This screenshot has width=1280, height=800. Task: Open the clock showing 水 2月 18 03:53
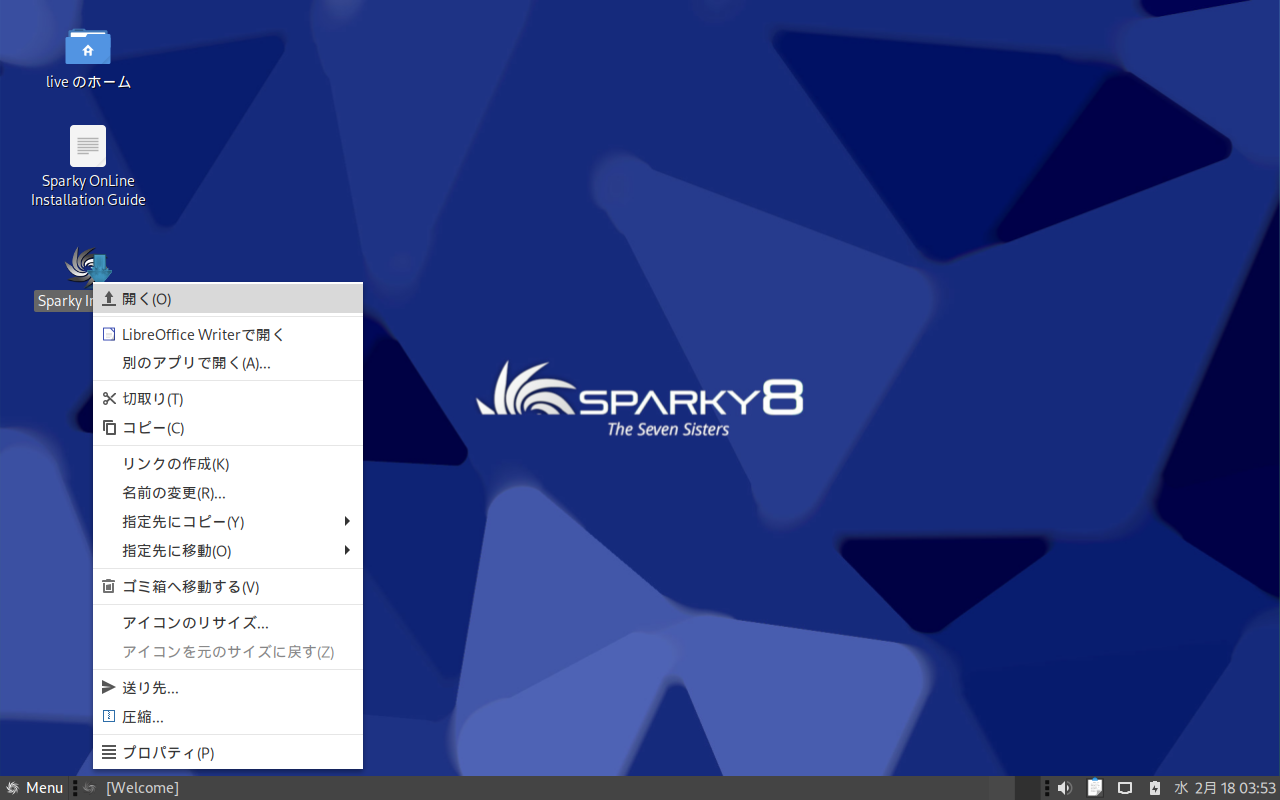pyautogui.click(x=1225, y=788)
